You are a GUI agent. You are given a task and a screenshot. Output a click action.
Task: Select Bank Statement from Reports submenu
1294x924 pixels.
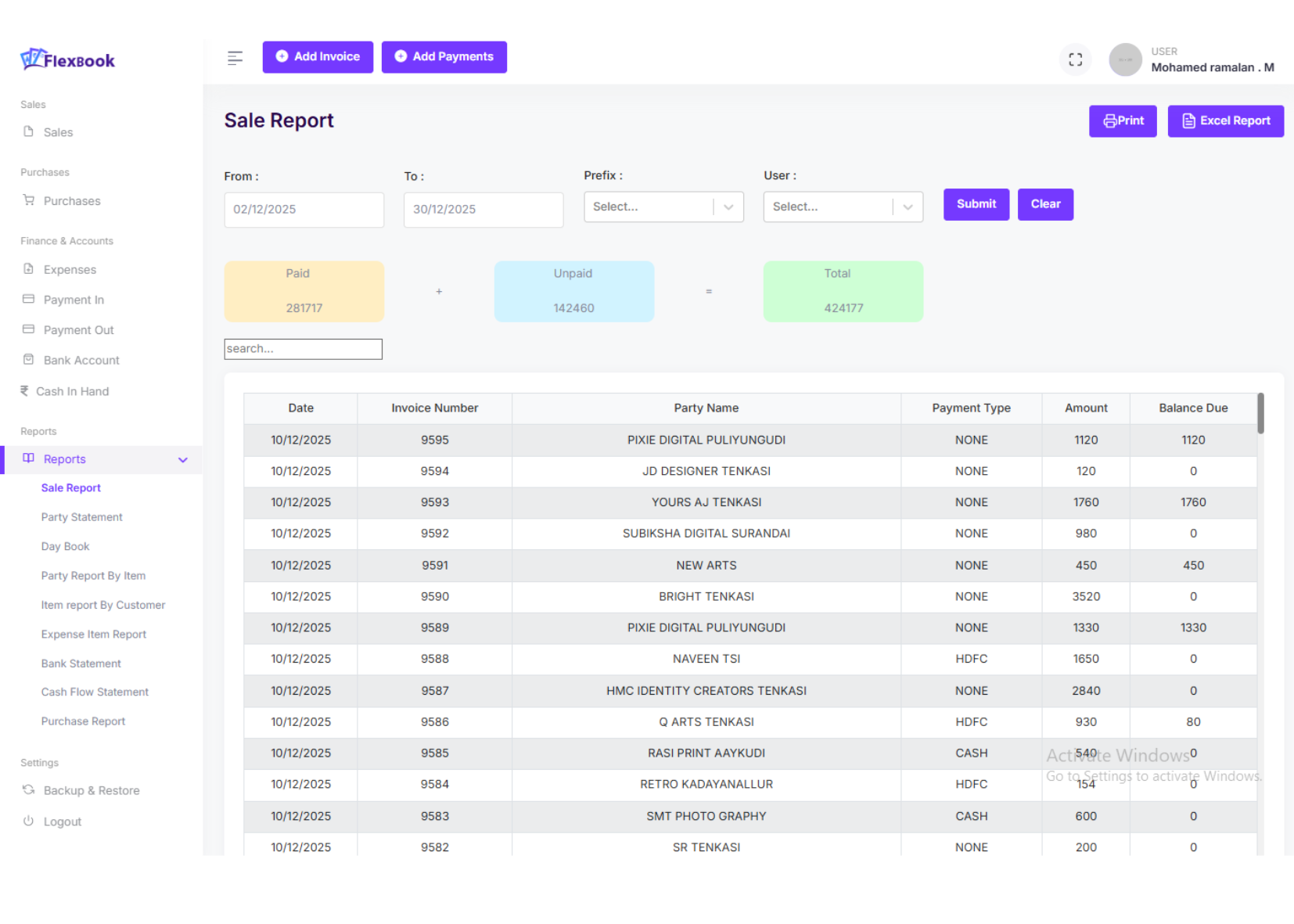(x=81, y=663)
